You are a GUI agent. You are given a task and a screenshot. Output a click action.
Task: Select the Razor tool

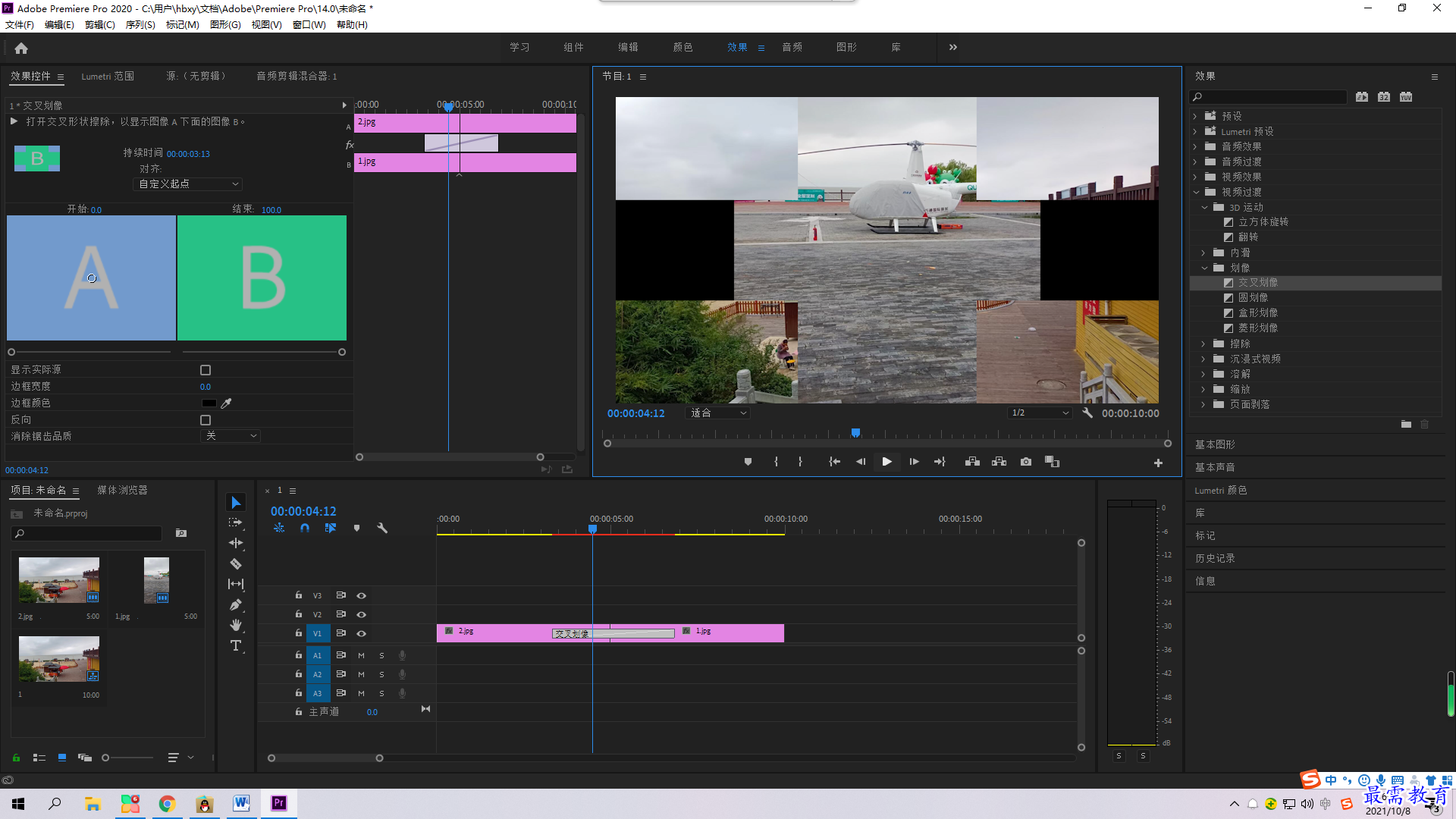(x=236, y=563)
